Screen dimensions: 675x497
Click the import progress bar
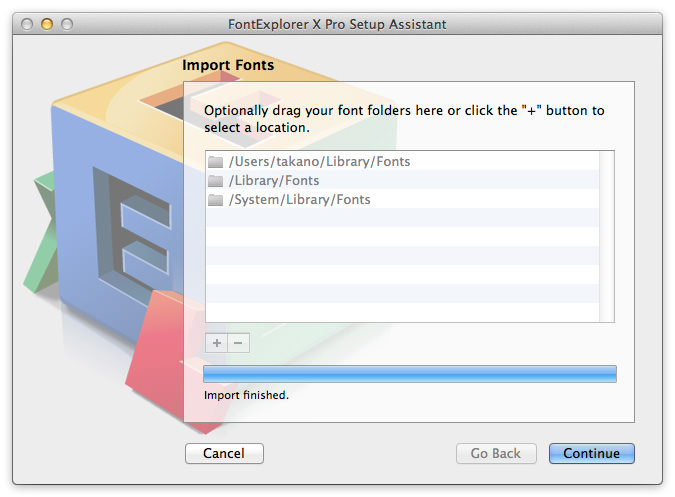[x=410, y=374]
